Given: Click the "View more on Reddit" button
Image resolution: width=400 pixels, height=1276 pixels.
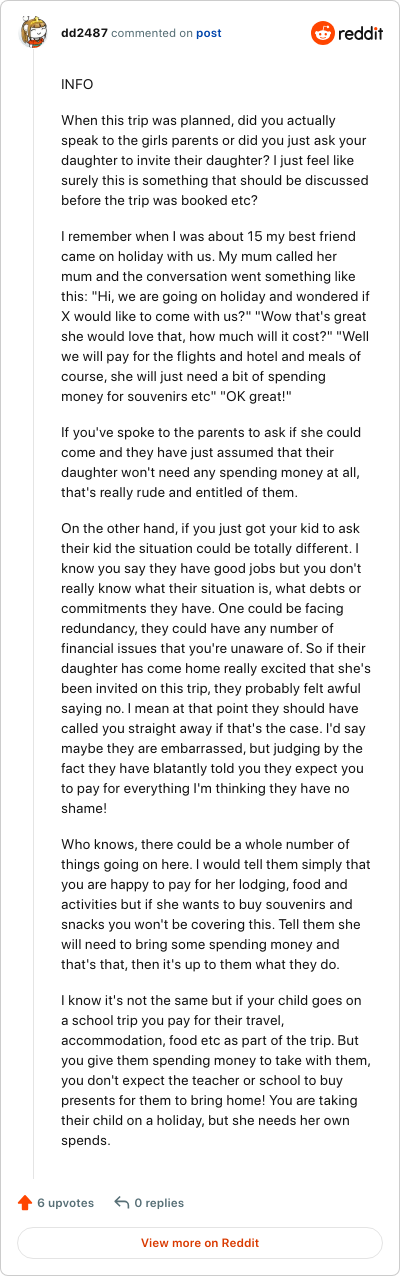Looking at the screenshot, I should pos(200,1243).
